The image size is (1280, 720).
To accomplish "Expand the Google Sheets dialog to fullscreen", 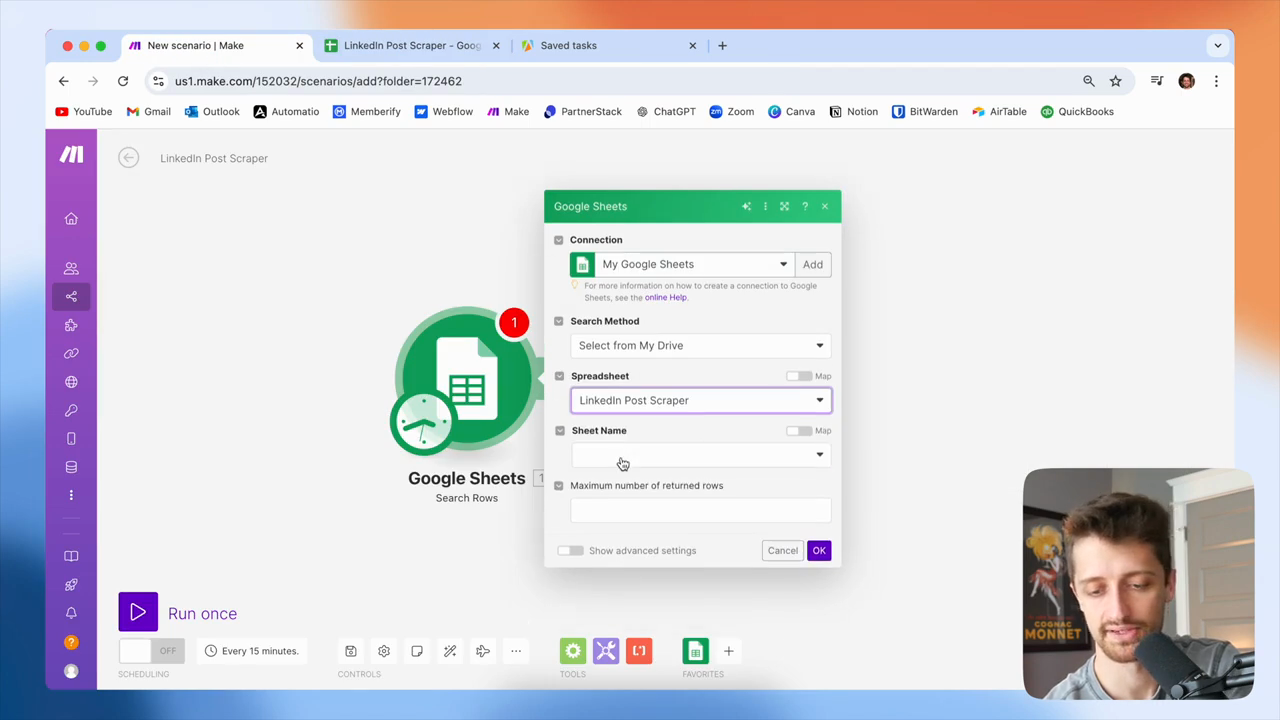I will pyautogui.click(x=785, y=206).
